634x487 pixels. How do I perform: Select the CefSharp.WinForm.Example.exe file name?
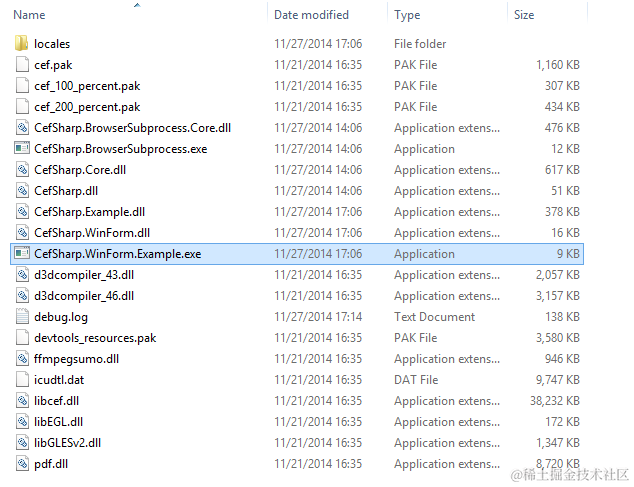tap(118, 254)
